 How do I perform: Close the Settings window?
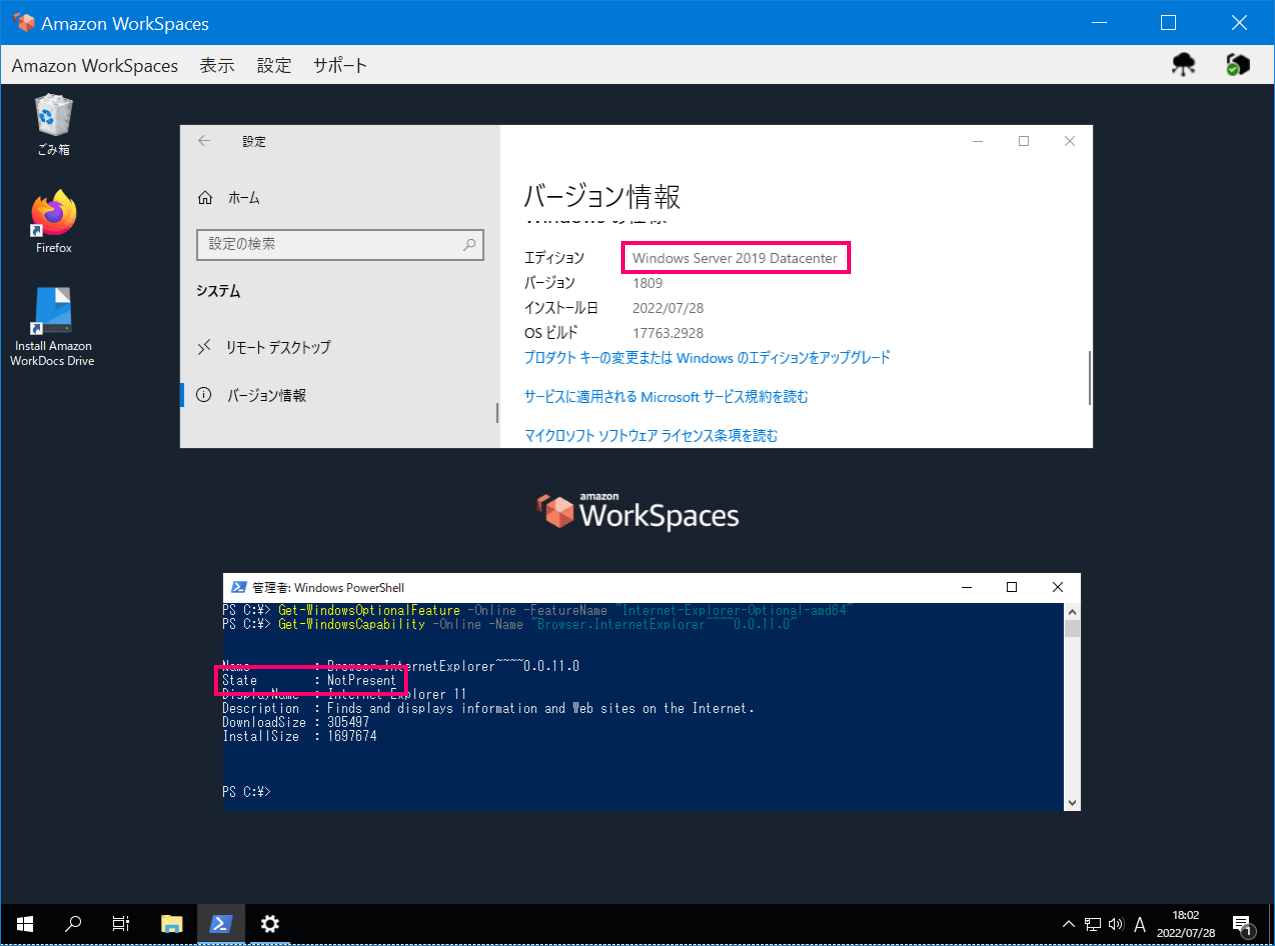click(x=1070, y=141)
